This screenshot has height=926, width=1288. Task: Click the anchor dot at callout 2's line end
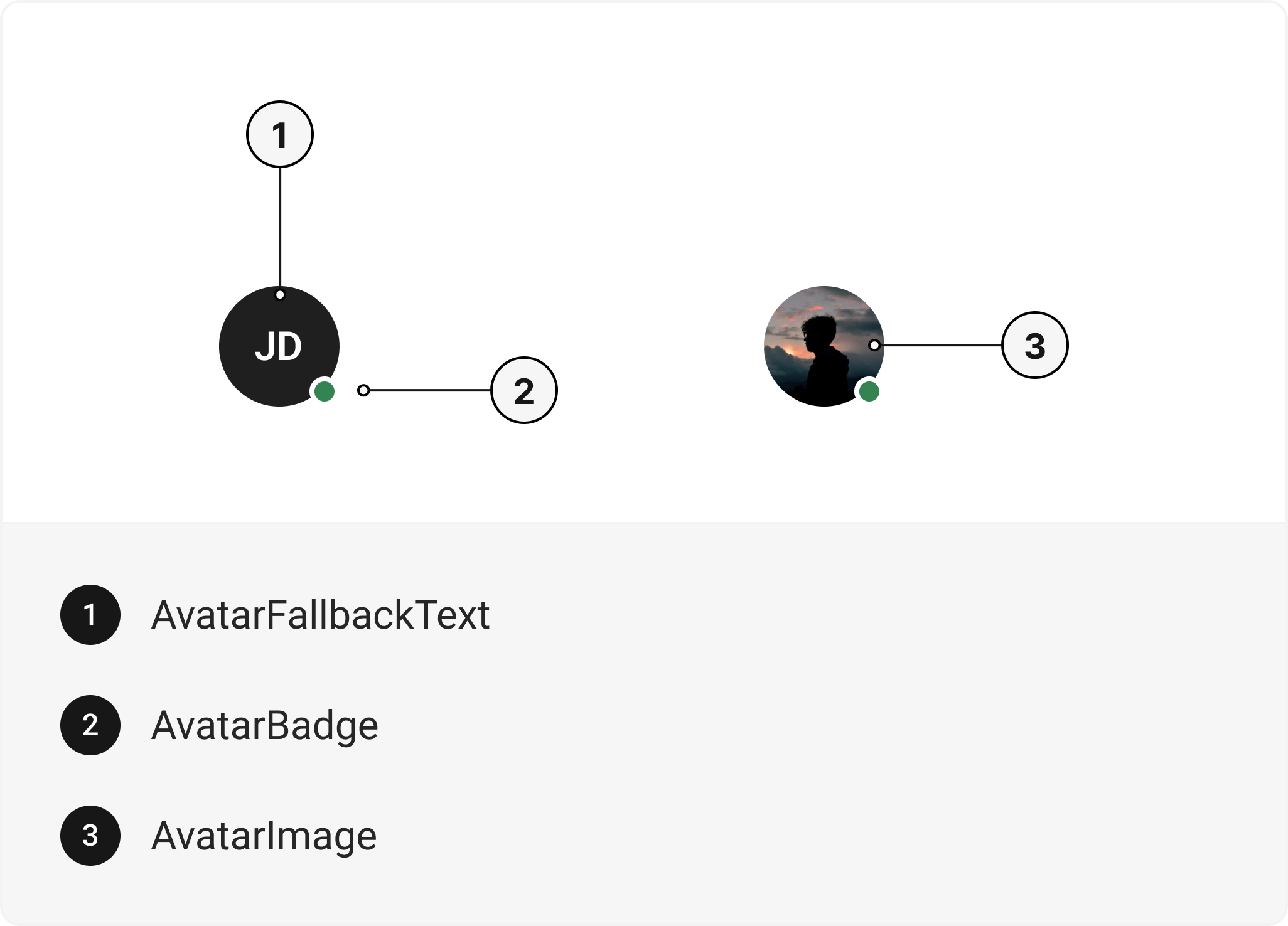[363, 390]
